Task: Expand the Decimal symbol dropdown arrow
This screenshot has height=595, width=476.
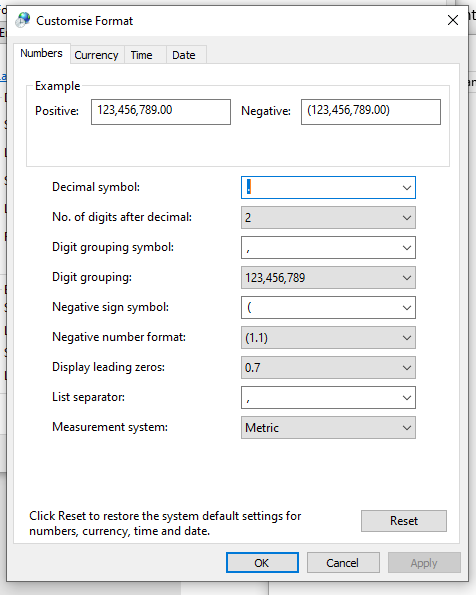Action: click(407, 187)
